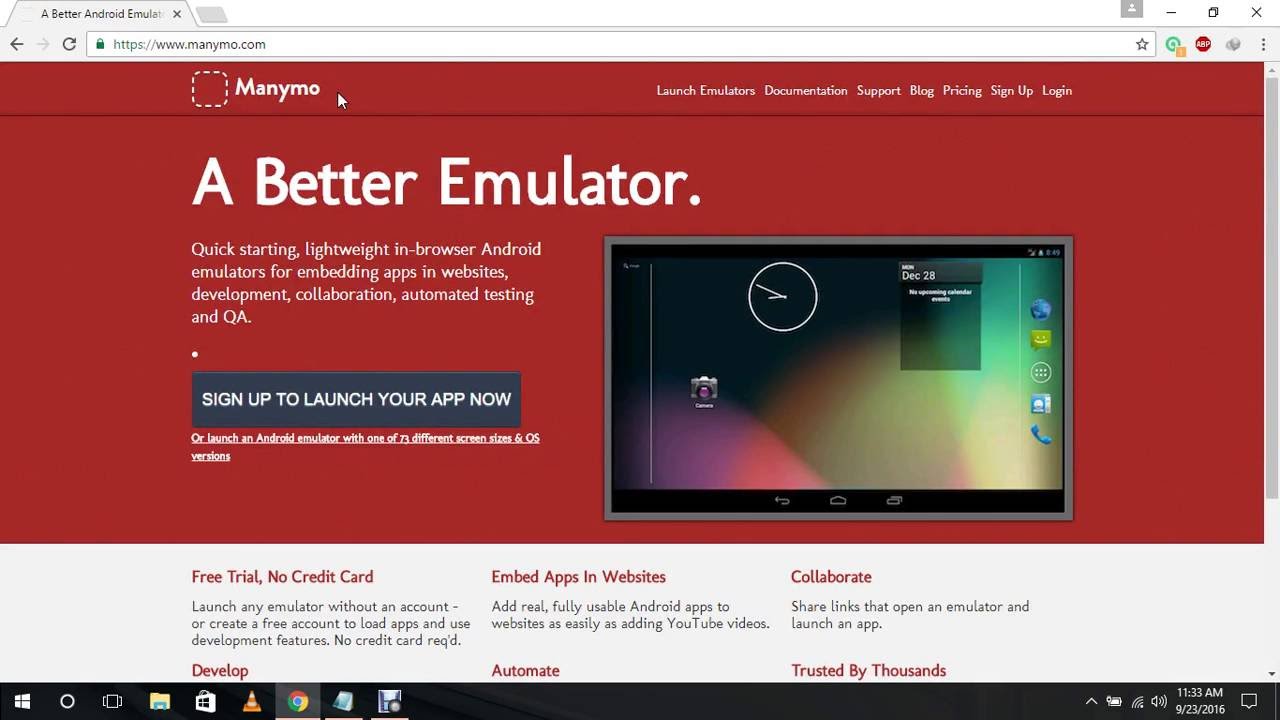Tap the emulator app drawer circle icon
Viewport: 1280px width, 720px height.
click(1041, 373)
